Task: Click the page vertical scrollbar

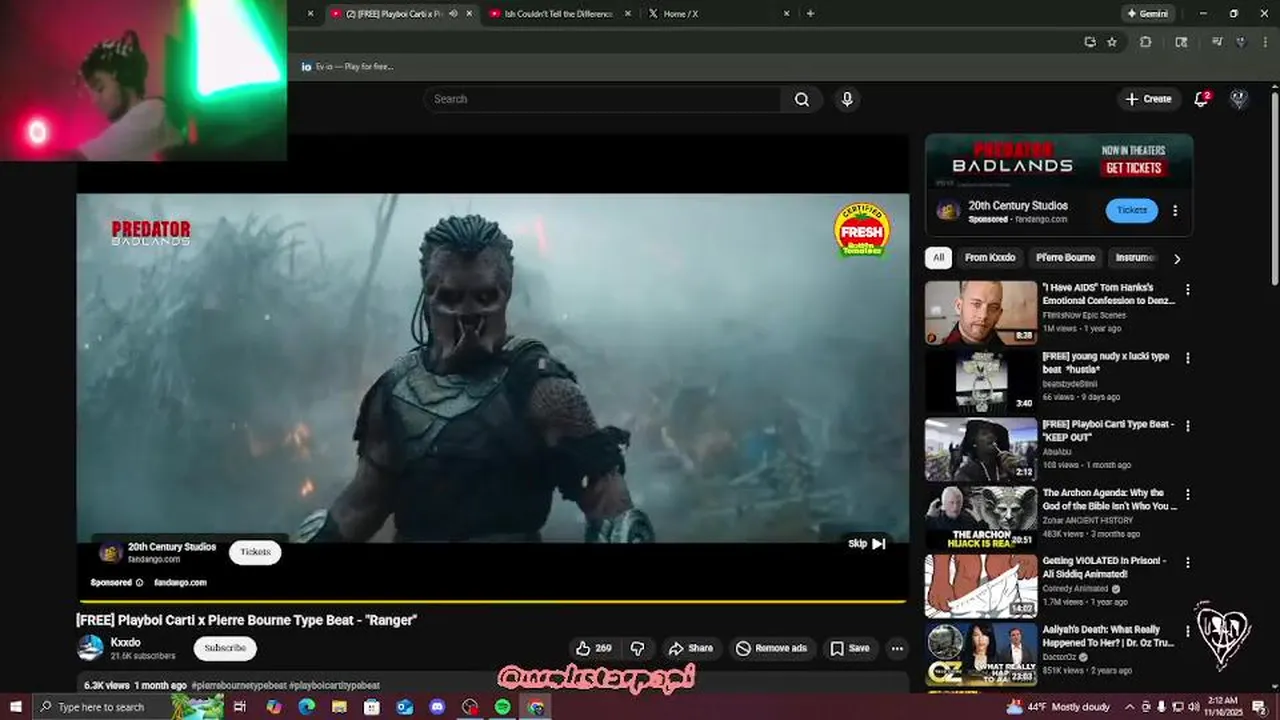Action: point(1274,190)
